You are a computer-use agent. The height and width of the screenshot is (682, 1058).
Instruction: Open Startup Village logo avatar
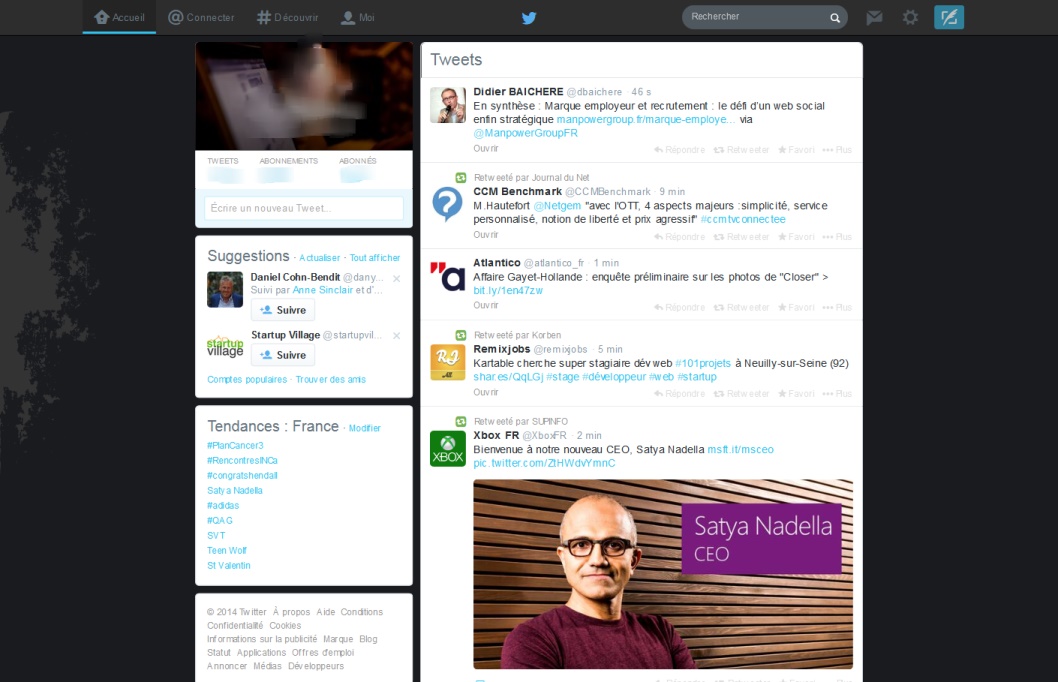tap(225, 347)
